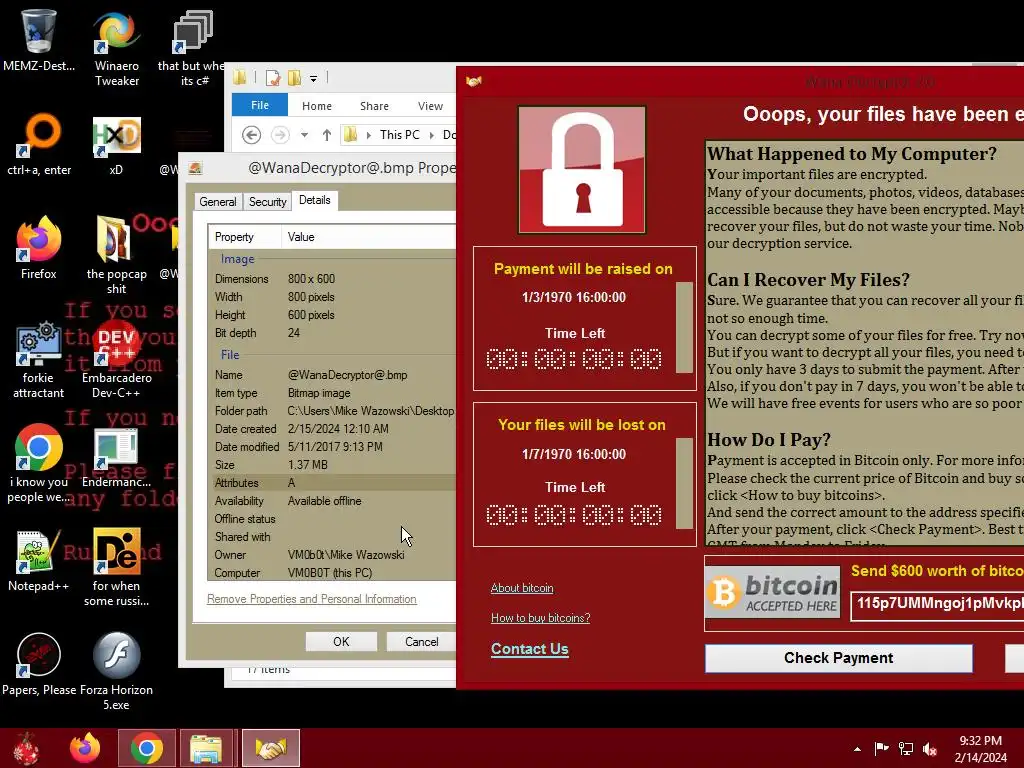Click the Explorer back navigation arrow

click(x=251, y=135)
